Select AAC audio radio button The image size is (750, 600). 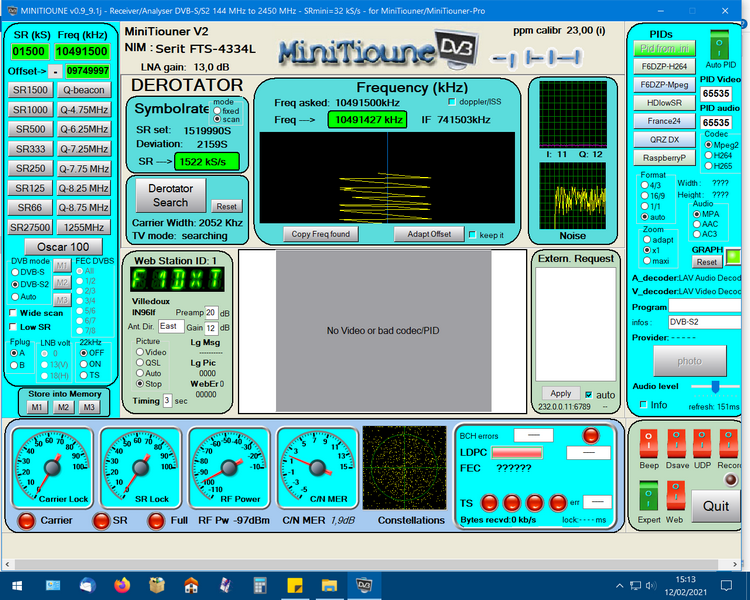pos(697,224)
